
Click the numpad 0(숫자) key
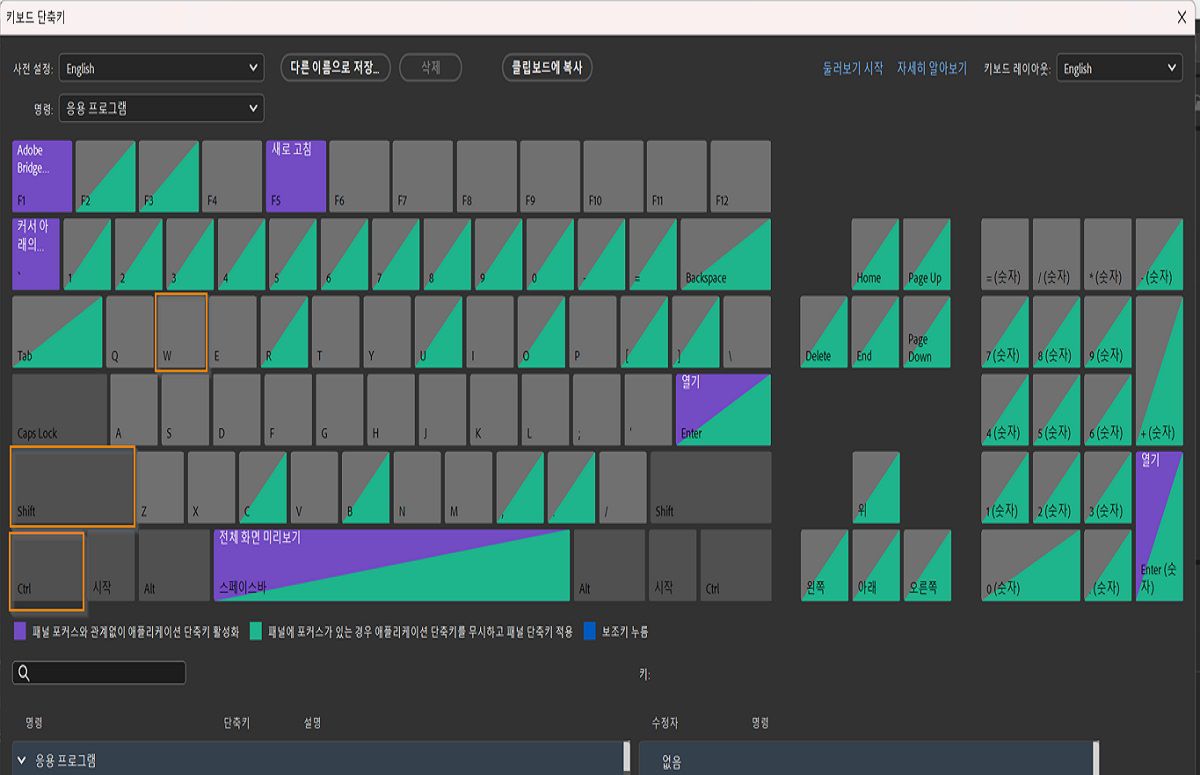(1031, 566)
